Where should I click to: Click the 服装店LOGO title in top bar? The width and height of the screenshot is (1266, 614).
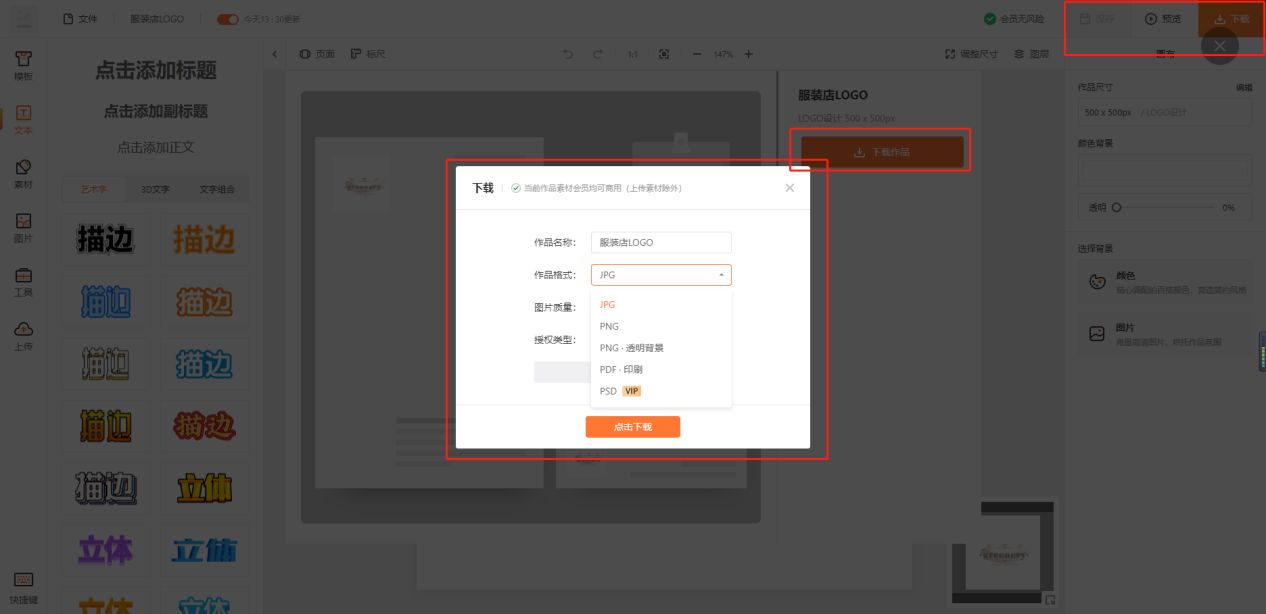(x=157, y=19)
